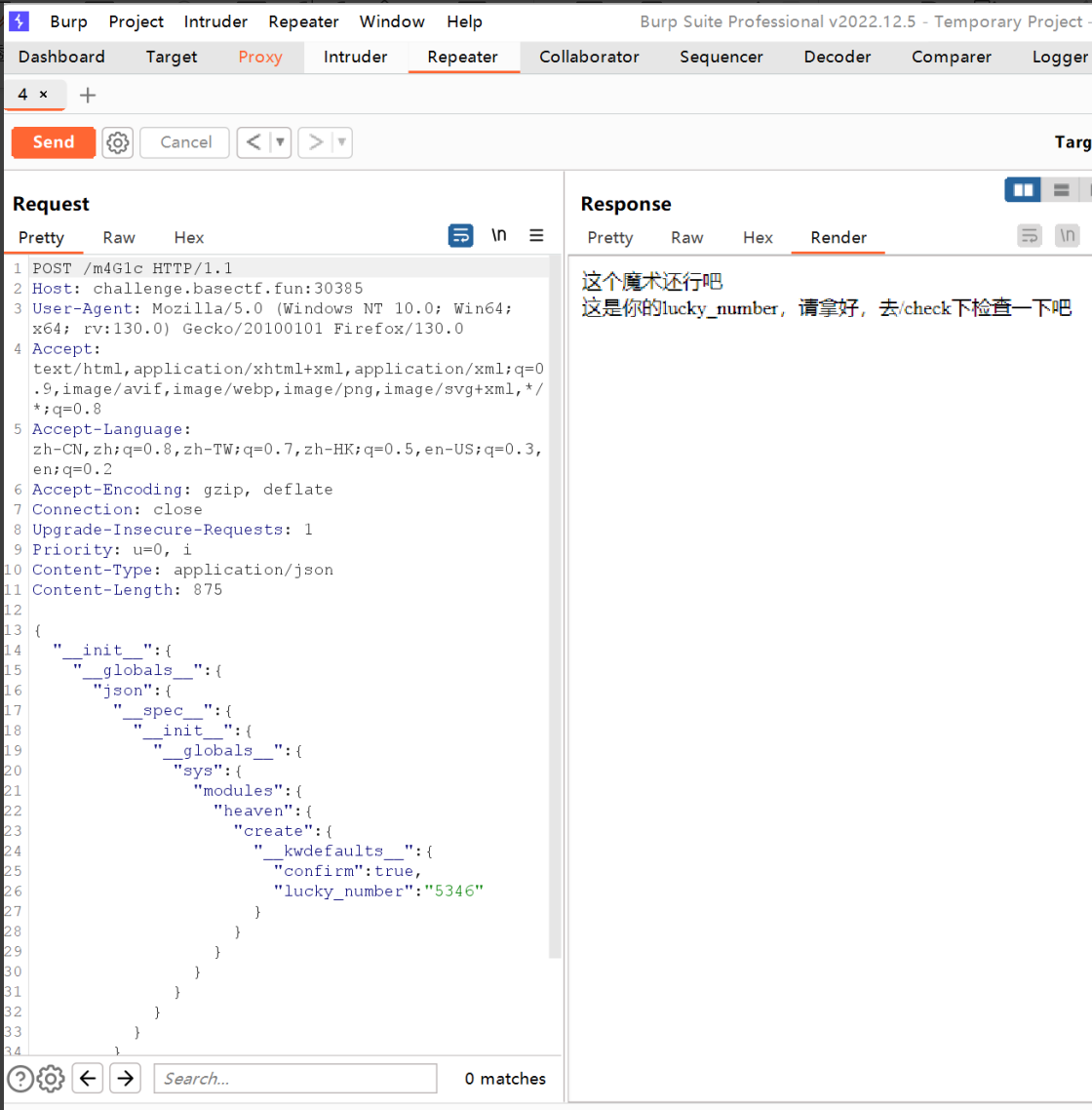Open the back history dropdown arrow
1092x1110 pixels.
pos(280,142)
